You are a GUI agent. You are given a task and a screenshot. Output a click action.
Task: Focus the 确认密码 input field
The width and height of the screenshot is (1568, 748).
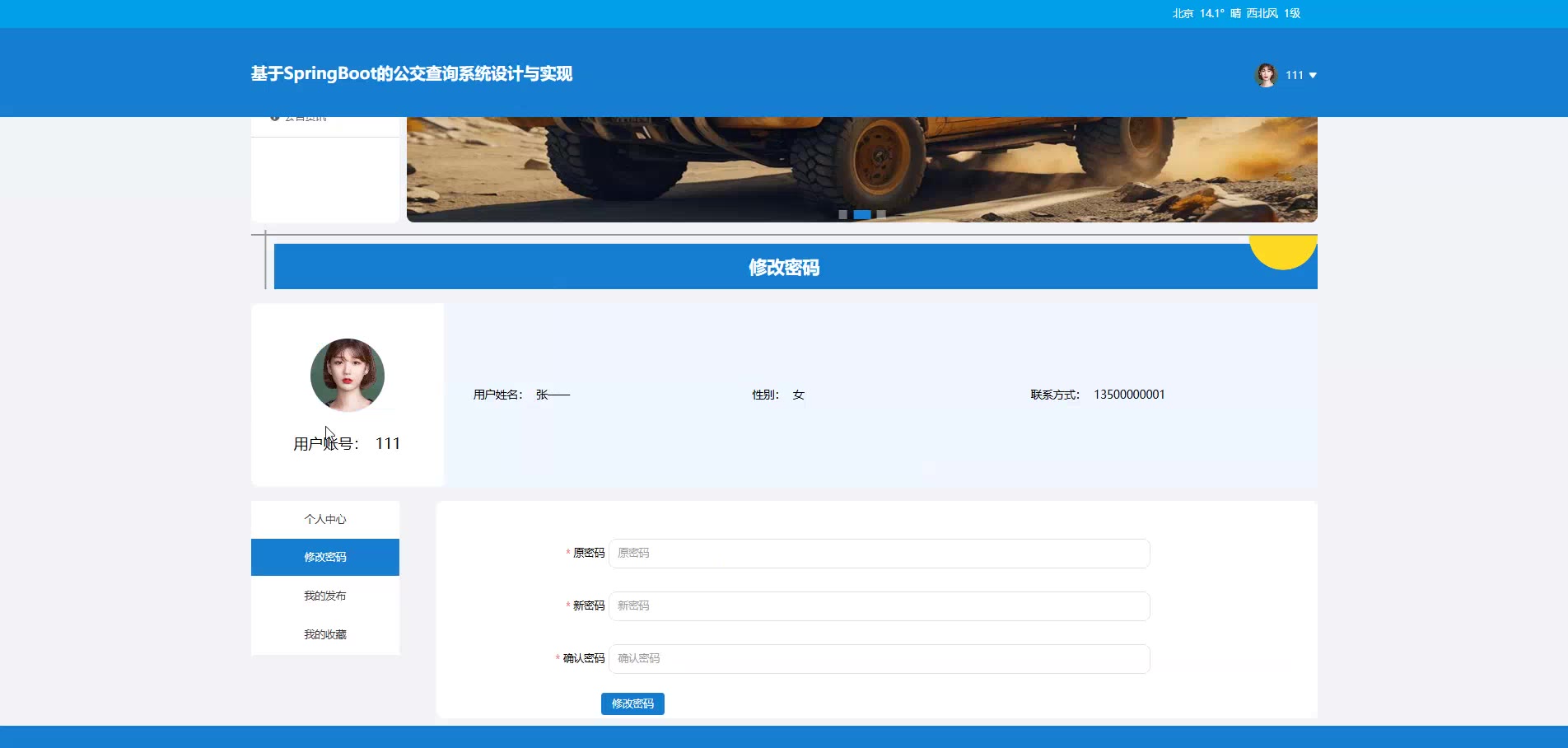880,659
